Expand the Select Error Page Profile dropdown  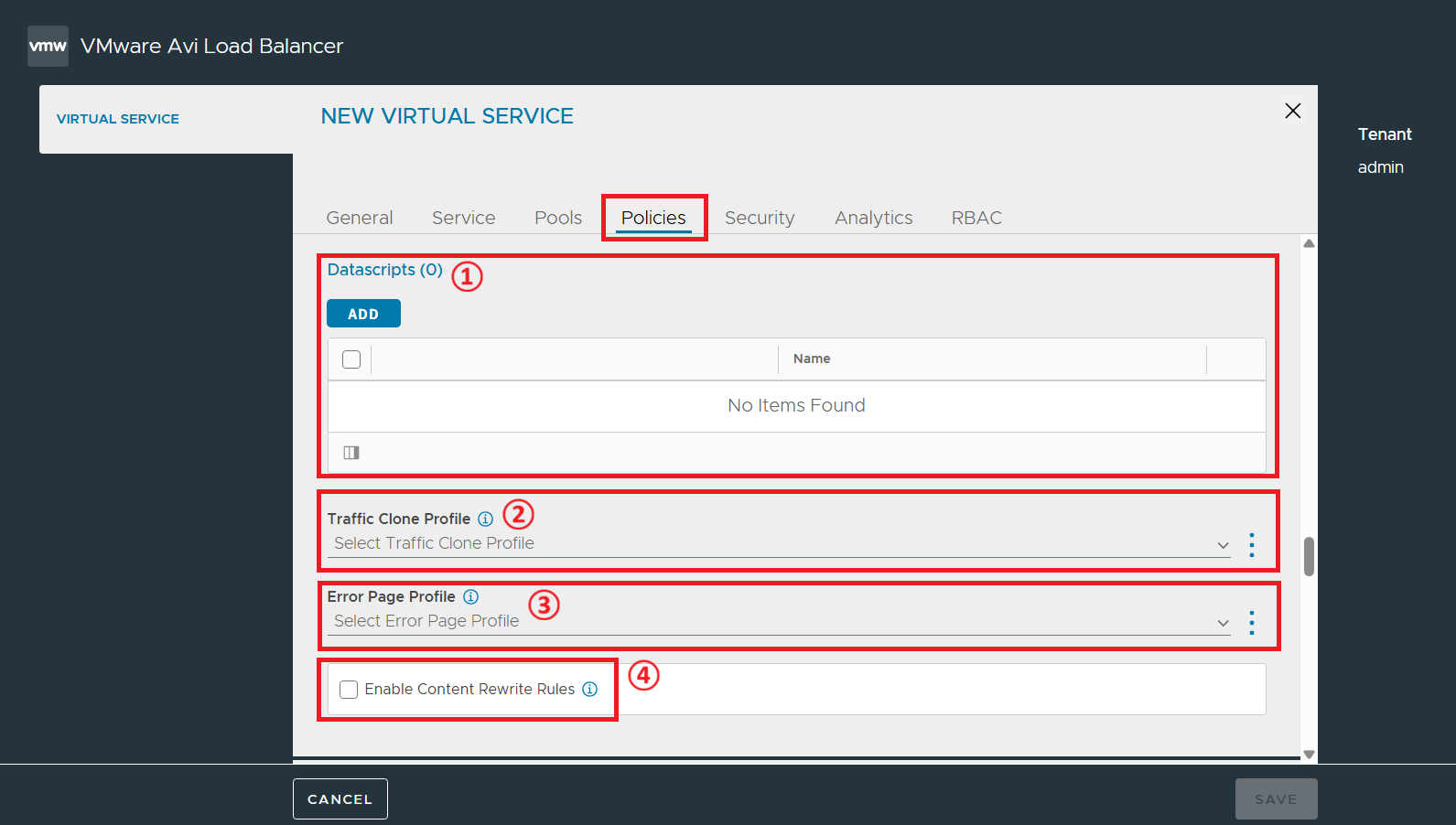click(x=779, y=622)
